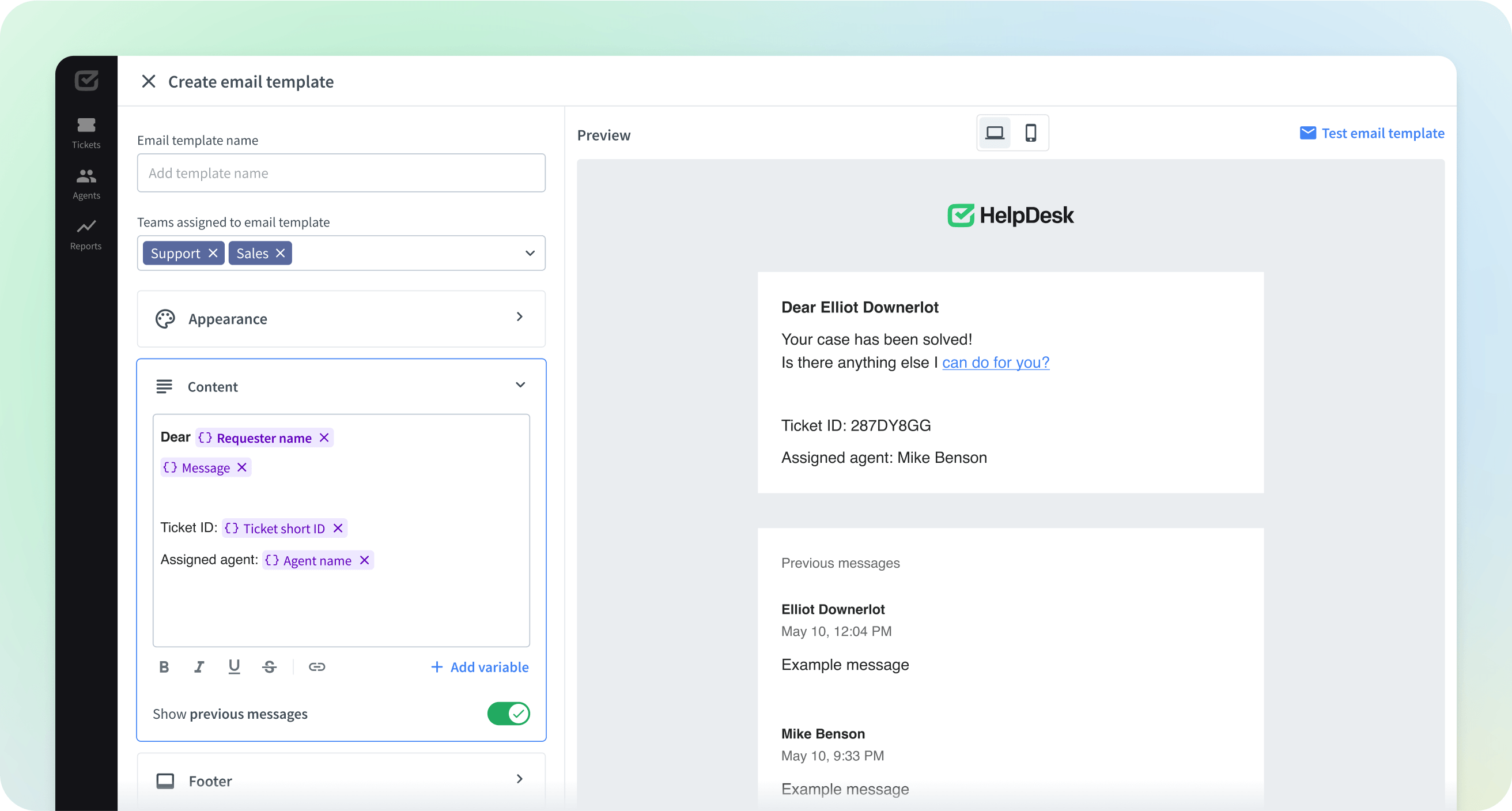Remove the Sales team tag
Screen dimensions: 1512x811
[281, 253]
